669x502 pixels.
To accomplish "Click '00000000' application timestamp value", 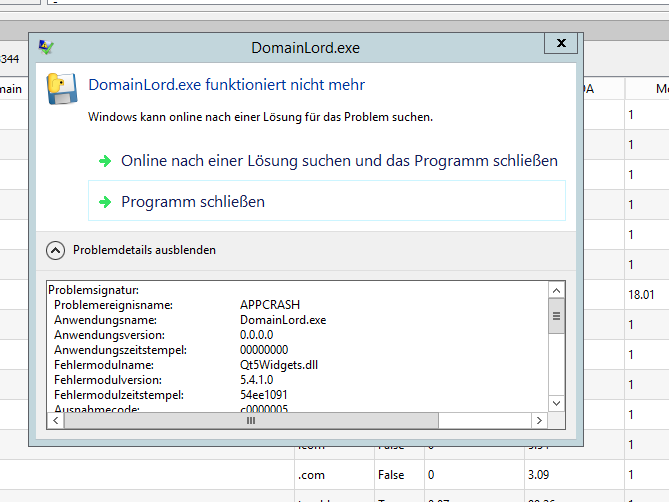I will [264, 350].
